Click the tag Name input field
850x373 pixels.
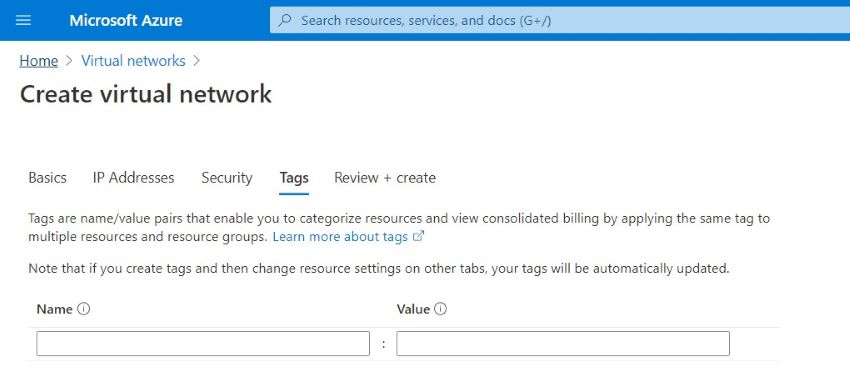[203, 344]
